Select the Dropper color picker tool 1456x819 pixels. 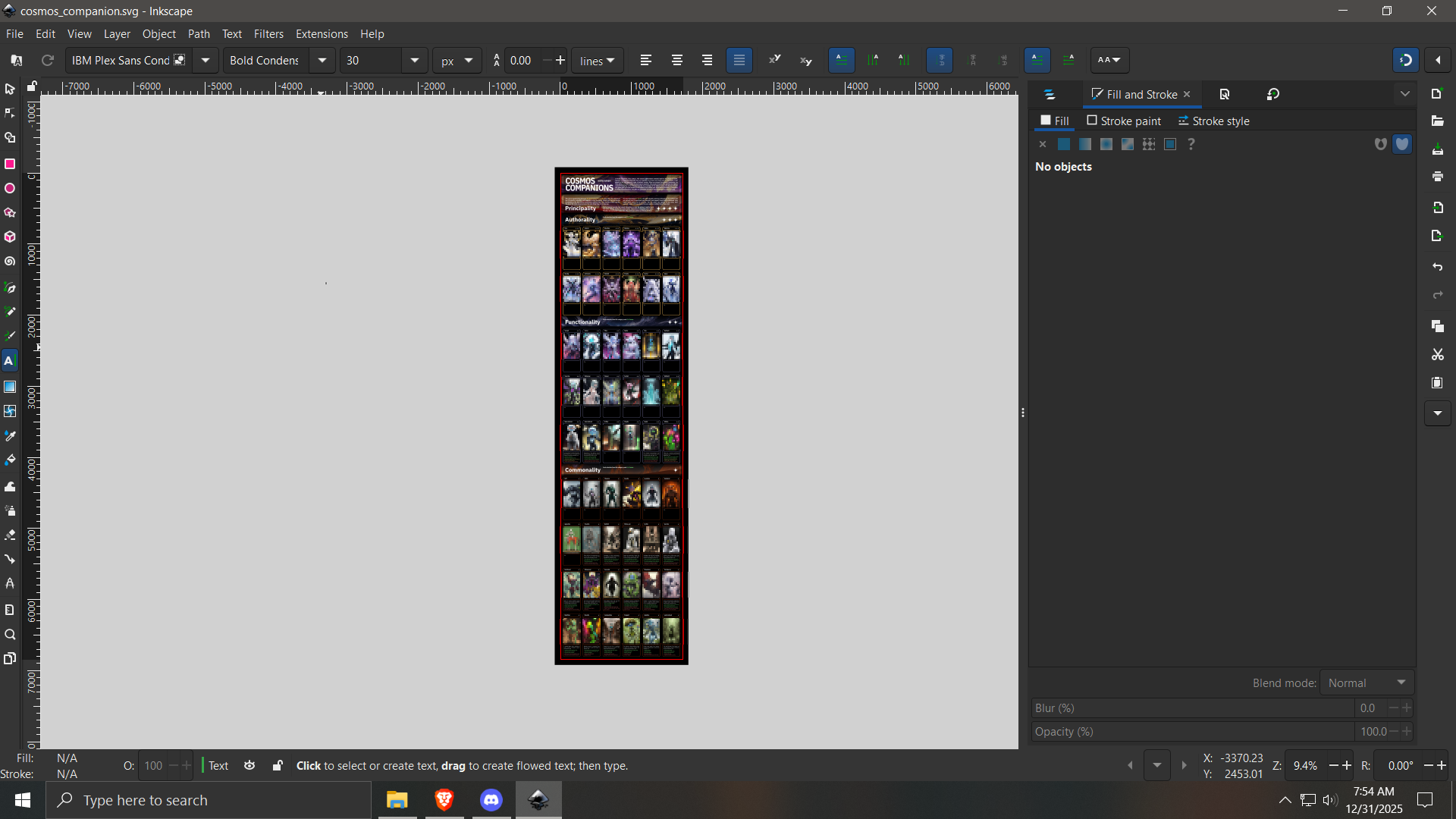[10, 436]
